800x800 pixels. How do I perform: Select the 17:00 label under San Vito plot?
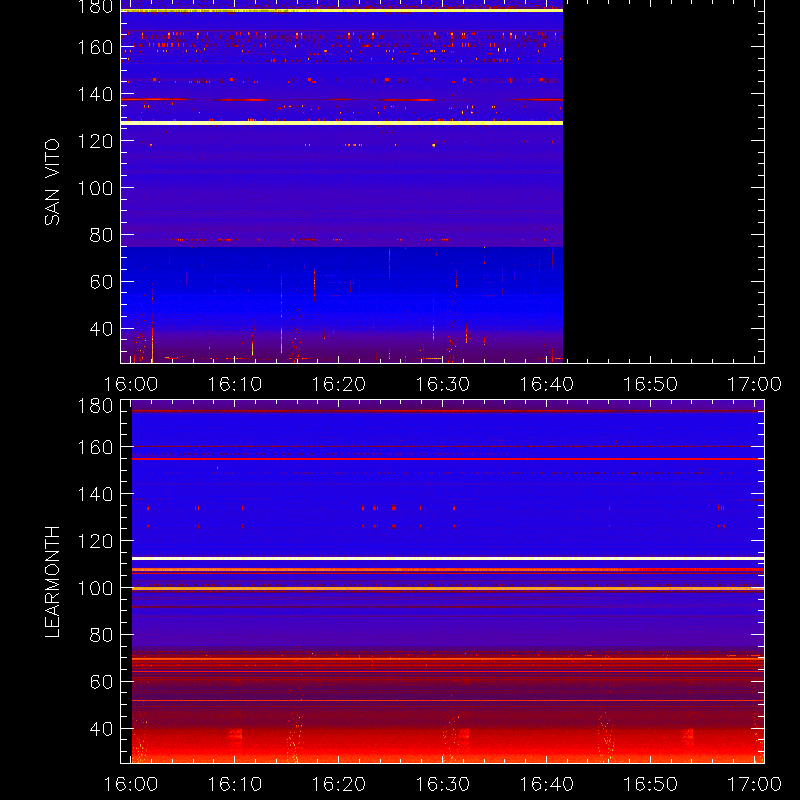point(754,384)
